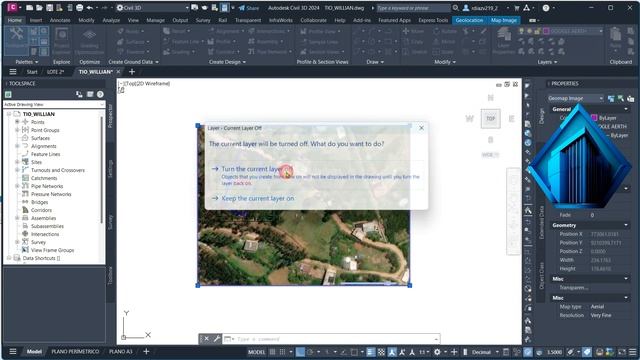Toggle grid display in the status bar

tap(272, 352)
